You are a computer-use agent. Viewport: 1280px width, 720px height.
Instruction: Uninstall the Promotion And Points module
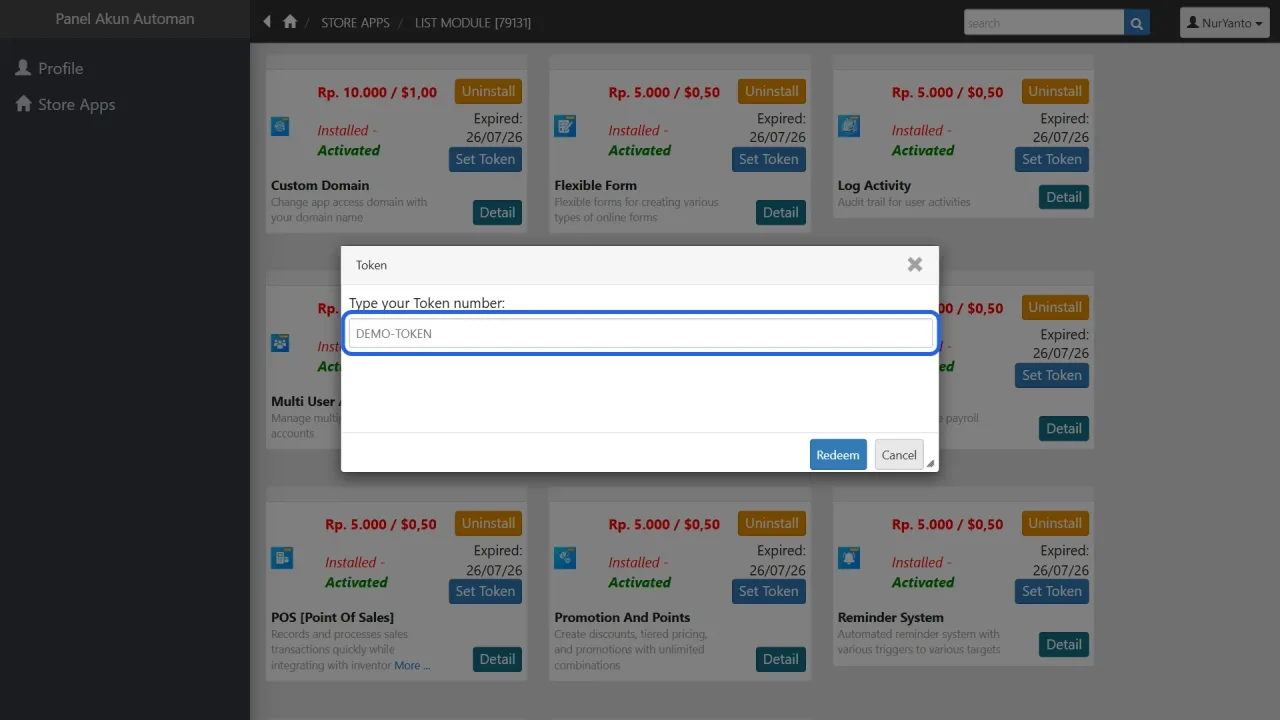pos(772,523)
